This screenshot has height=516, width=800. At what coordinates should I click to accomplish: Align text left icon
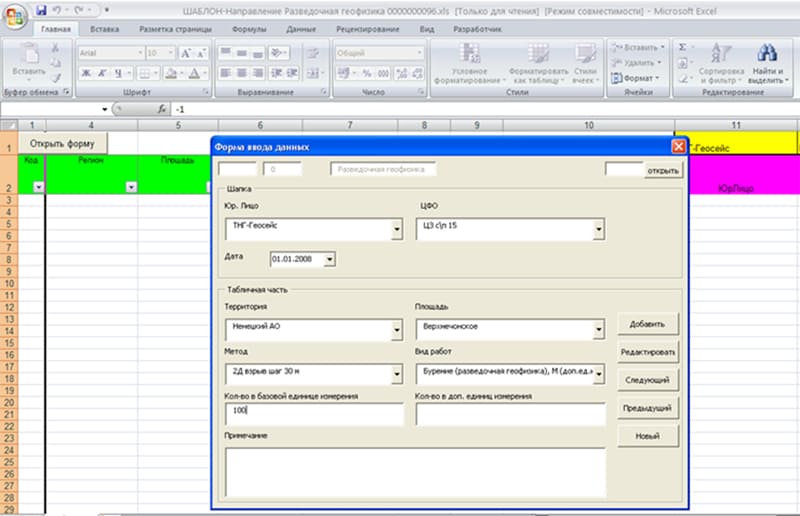tap(226, 73)
